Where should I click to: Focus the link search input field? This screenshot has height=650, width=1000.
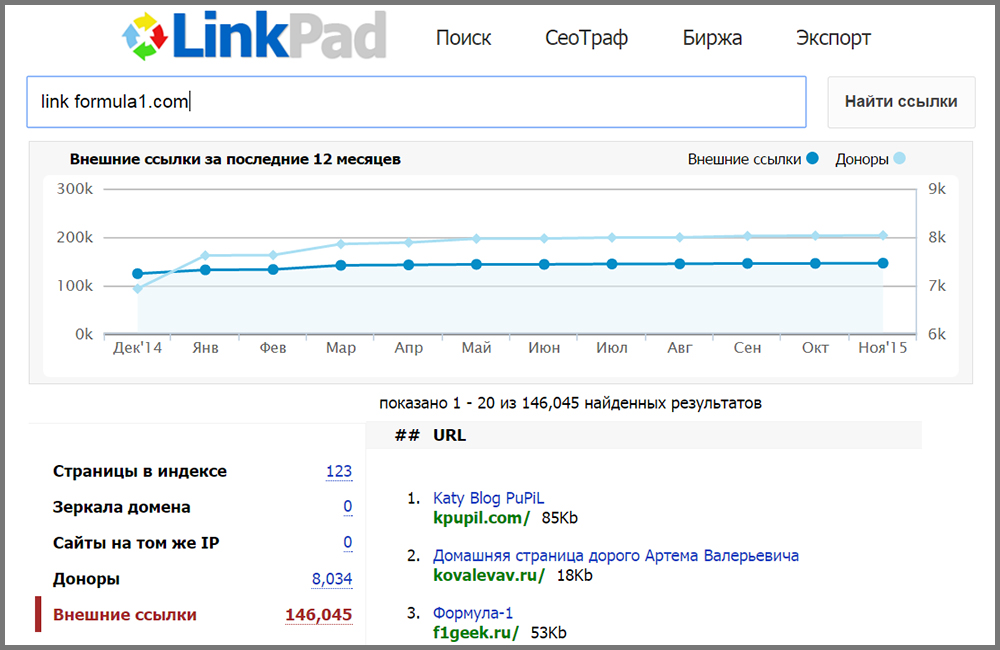click(x=415, y=102)
